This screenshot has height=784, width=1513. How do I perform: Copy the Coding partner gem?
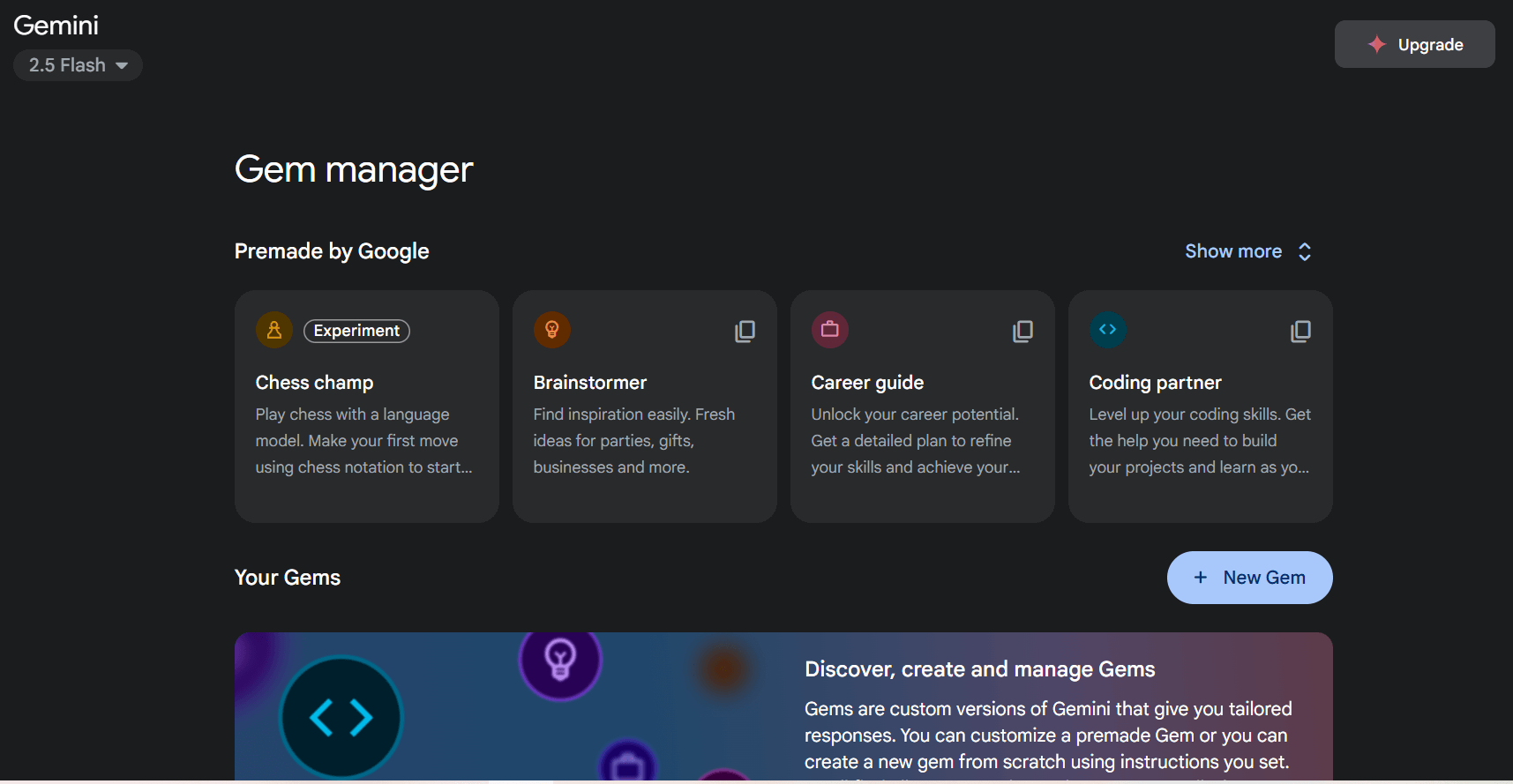click(1300, 331)
